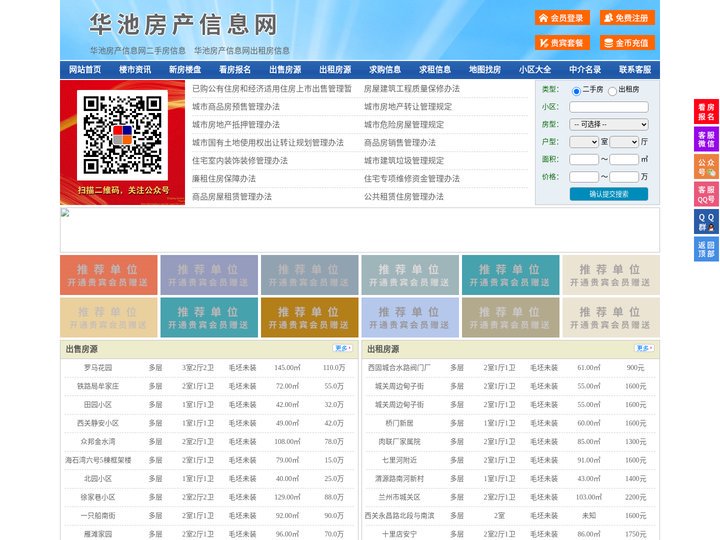Open the 徐家巷小区 sale listing

click(x=98, y=497)
